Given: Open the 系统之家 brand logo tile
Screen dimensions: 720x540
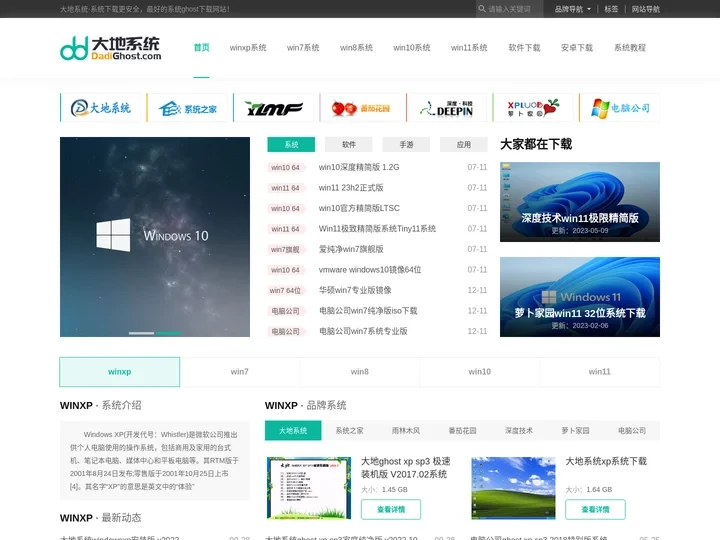Looking at the screenshot, I should [x=187, y=108].
